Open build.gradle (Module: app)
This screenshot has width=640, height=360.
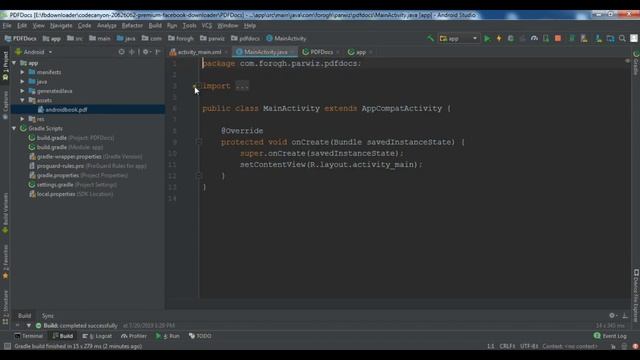(66, 147)
